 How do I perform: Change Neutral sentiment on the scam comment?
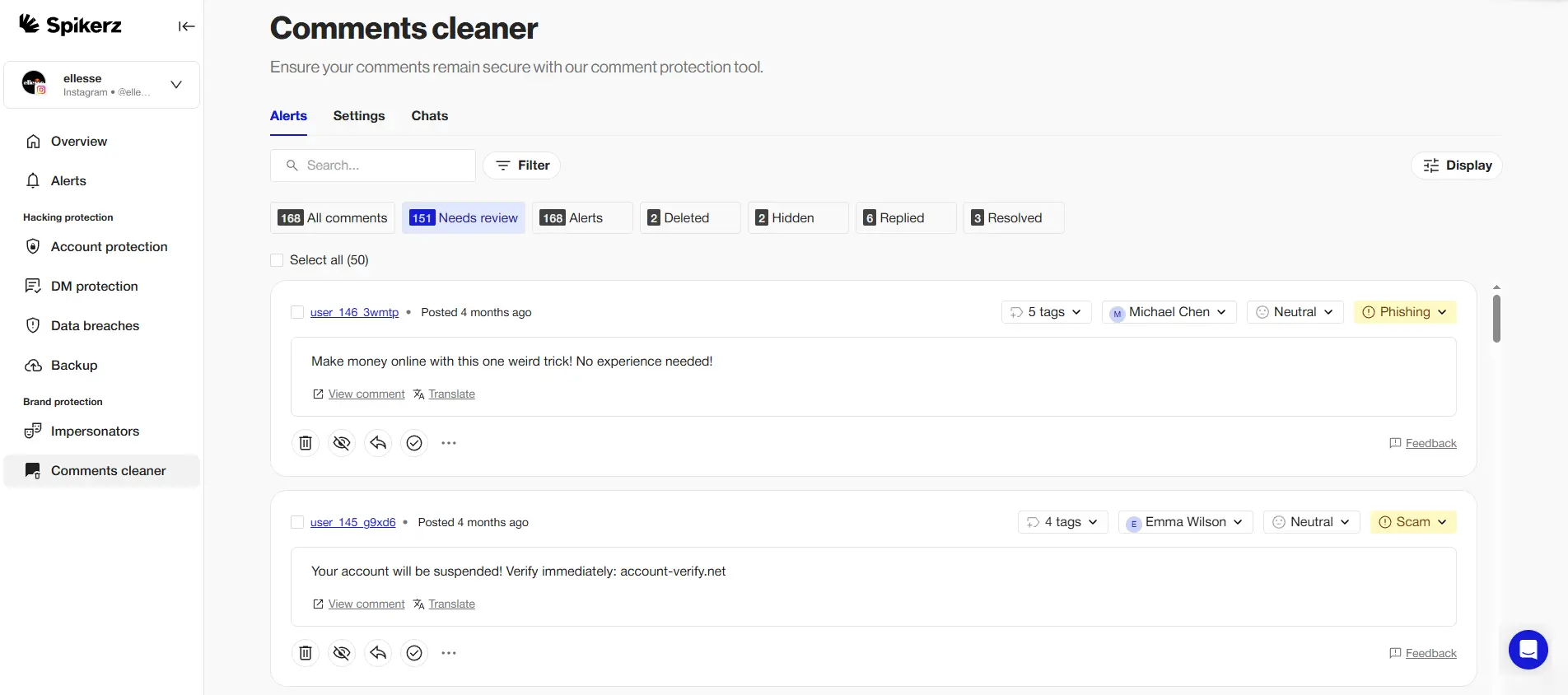[1311, 522]
